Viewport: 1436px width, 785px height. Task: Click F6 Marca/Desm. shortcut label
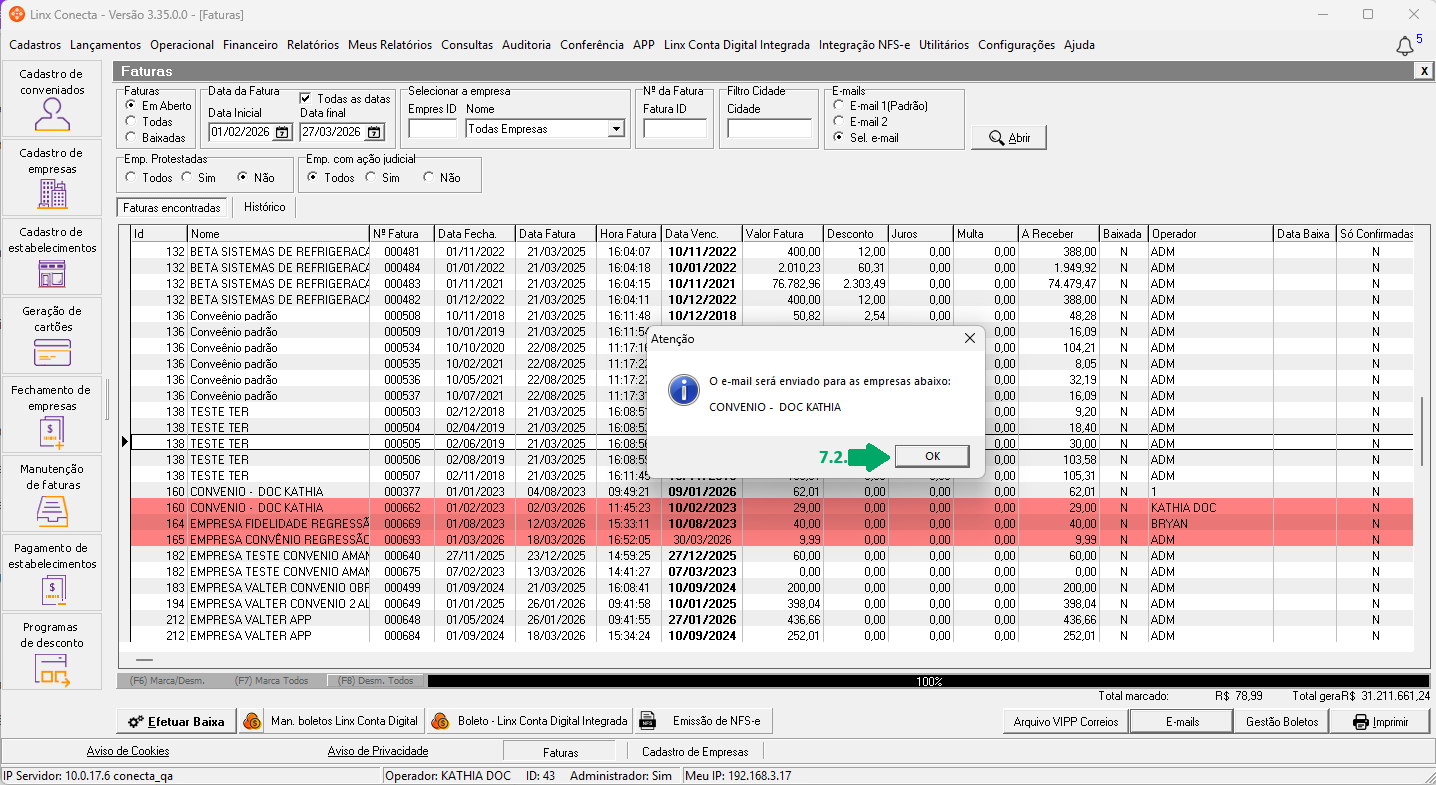(x=167, y=681)
